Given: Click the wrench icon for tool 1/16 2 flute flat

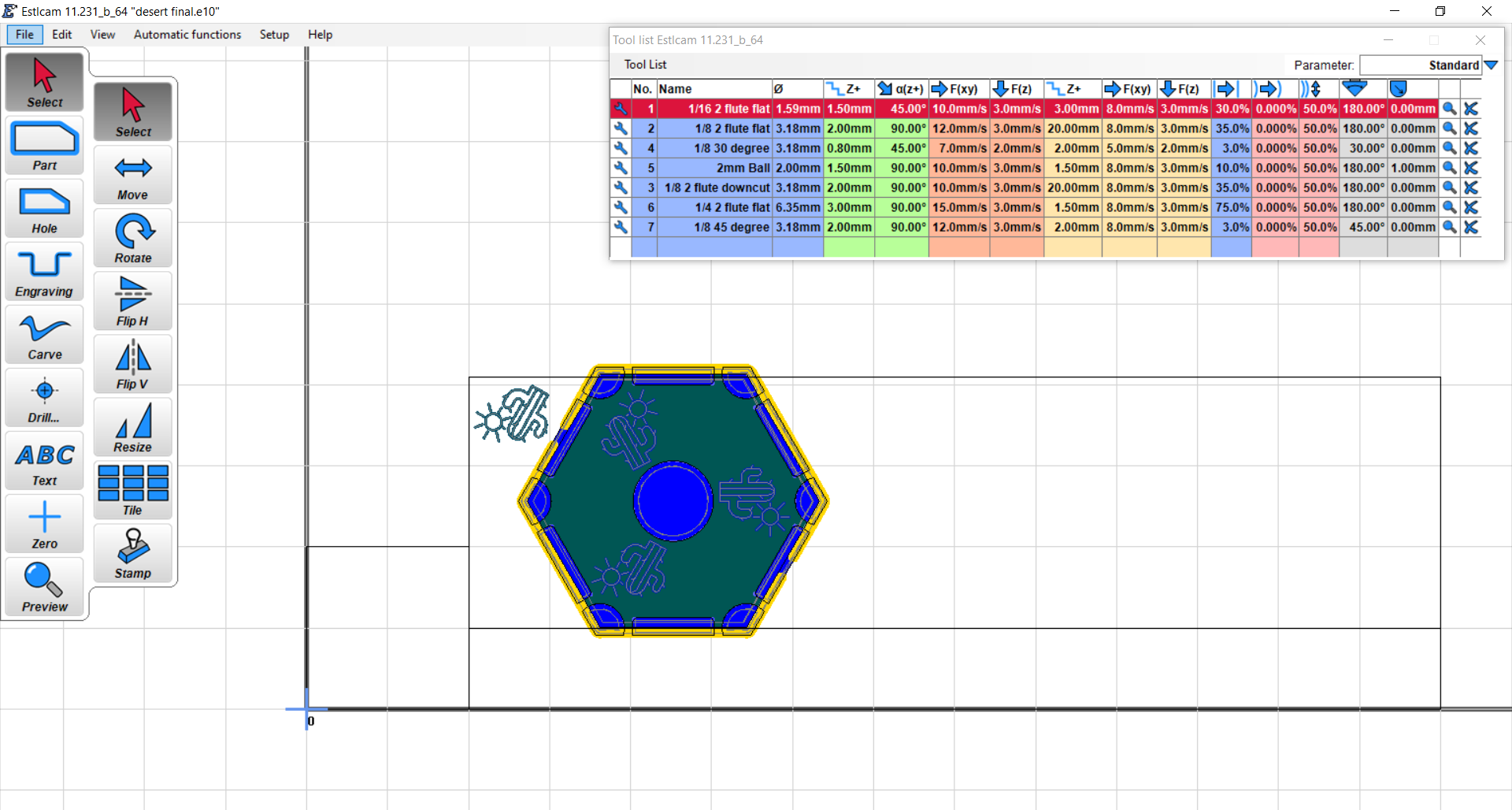Looking at the screenshot, I should tap(621, 109).
